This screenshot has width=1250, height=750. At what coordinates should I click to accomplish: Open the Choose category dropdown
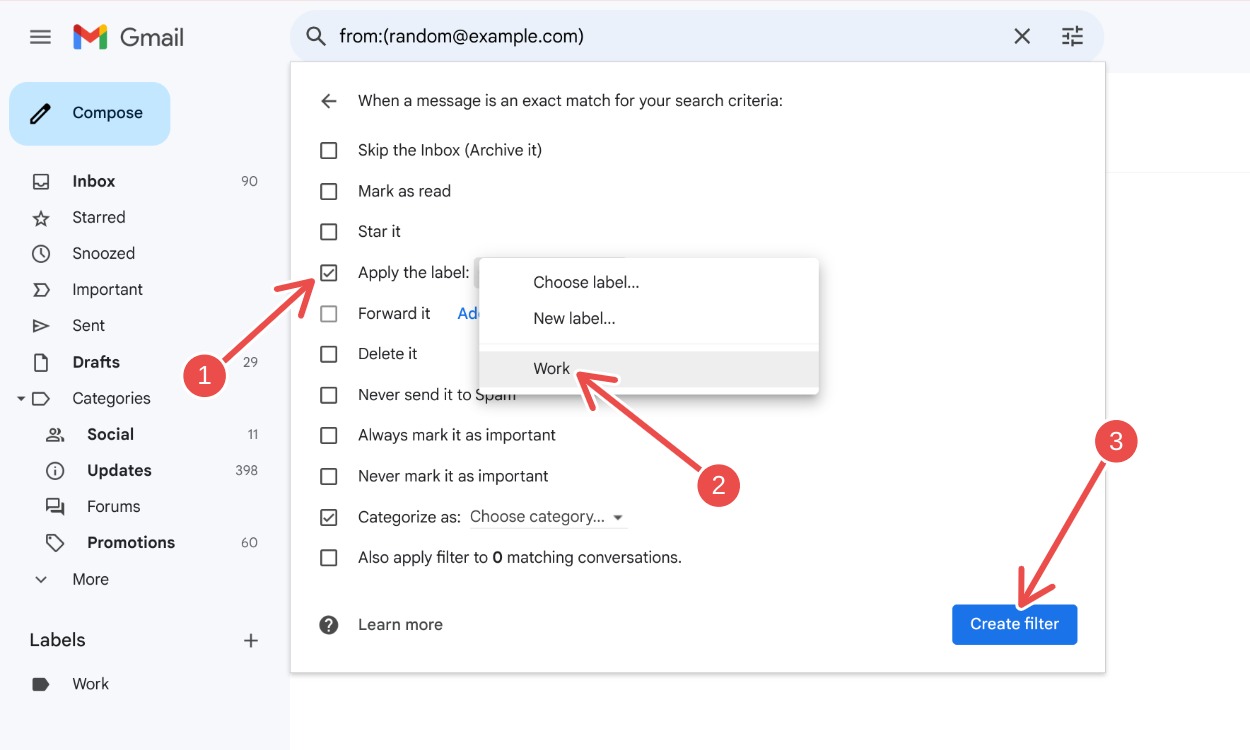(x=547, y=516)
